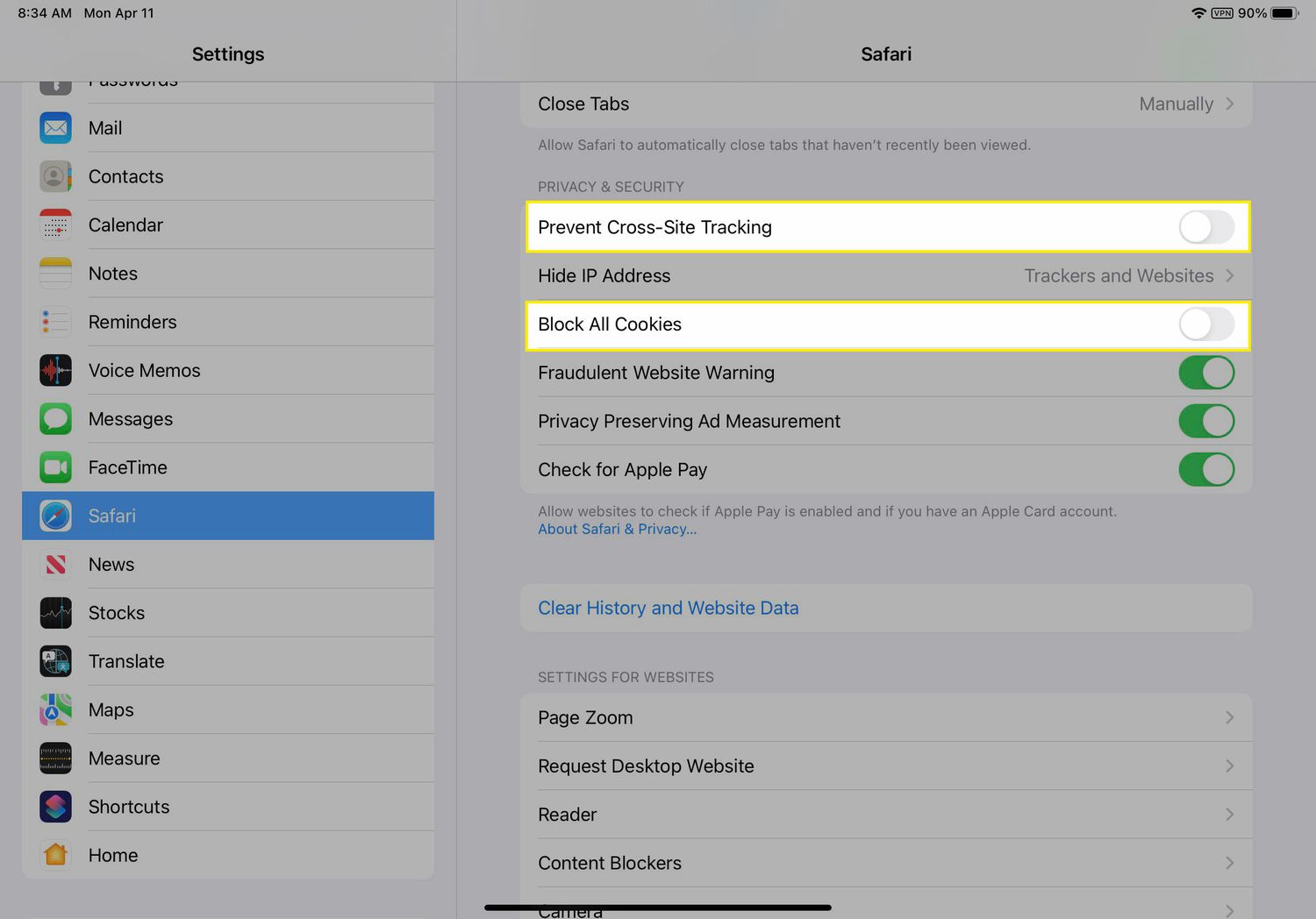Tap the Hide IP Address label
This screenshot has height=919, width=1316.
coord(604,275)
